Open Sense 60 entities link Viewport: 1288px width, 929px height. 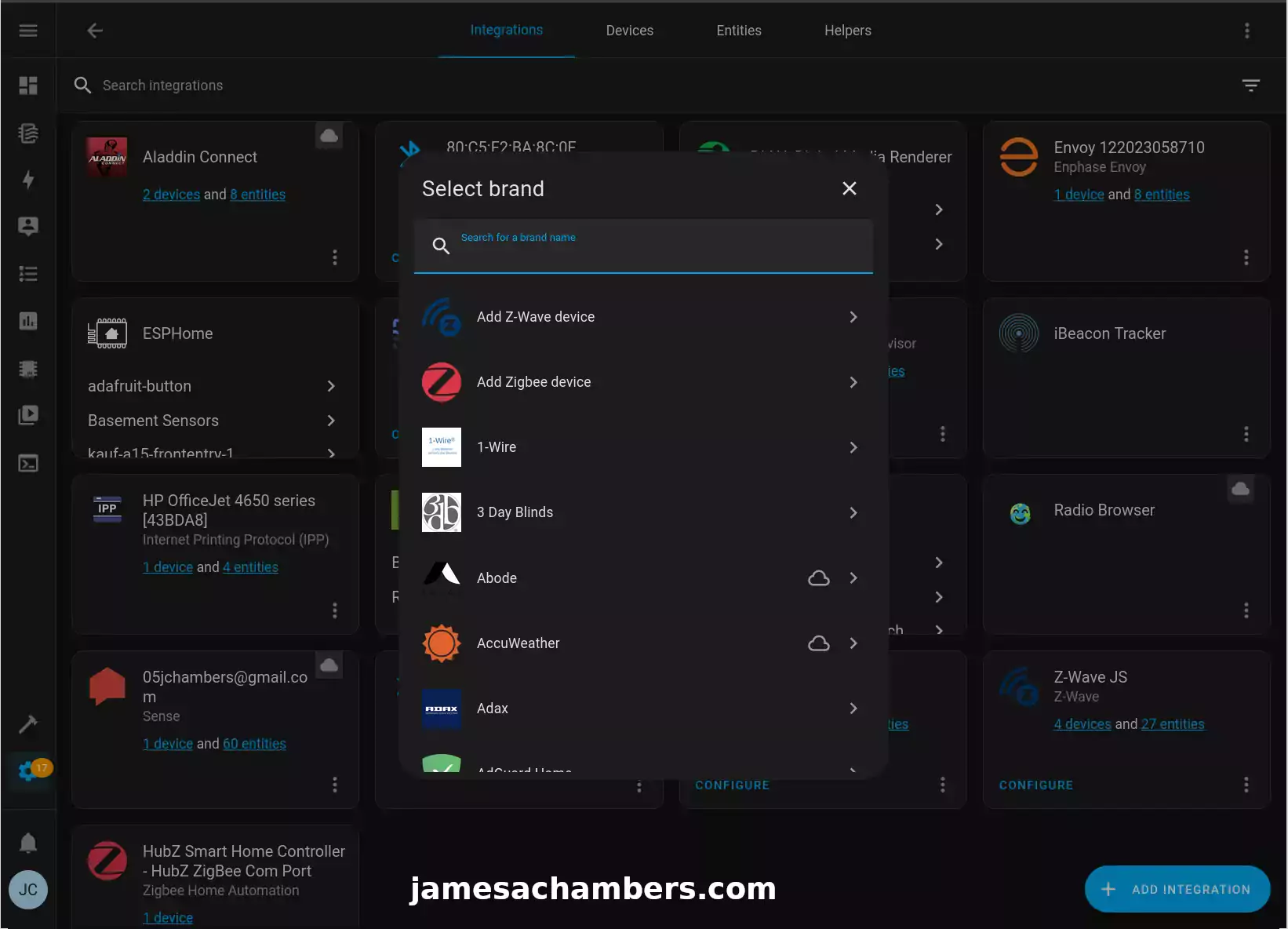(x=254, y=744)
